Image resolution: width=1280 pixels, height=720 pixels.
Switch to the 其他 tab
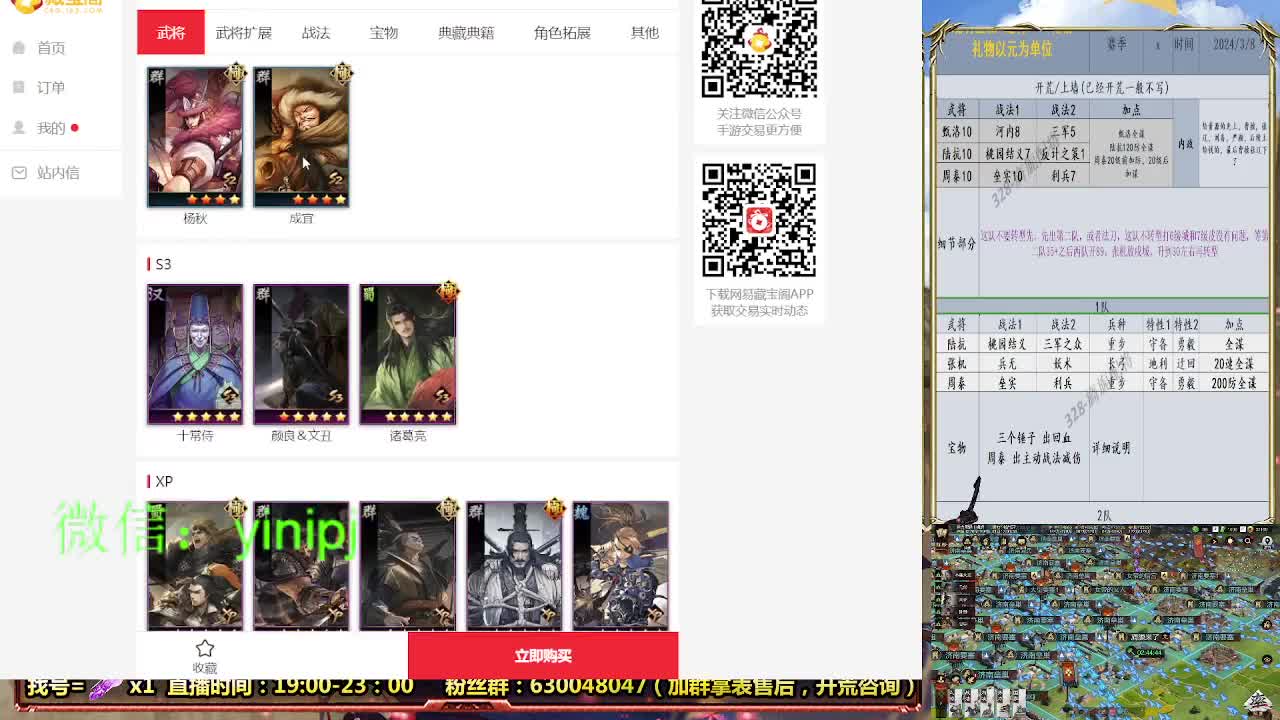(x=645, y=33)
